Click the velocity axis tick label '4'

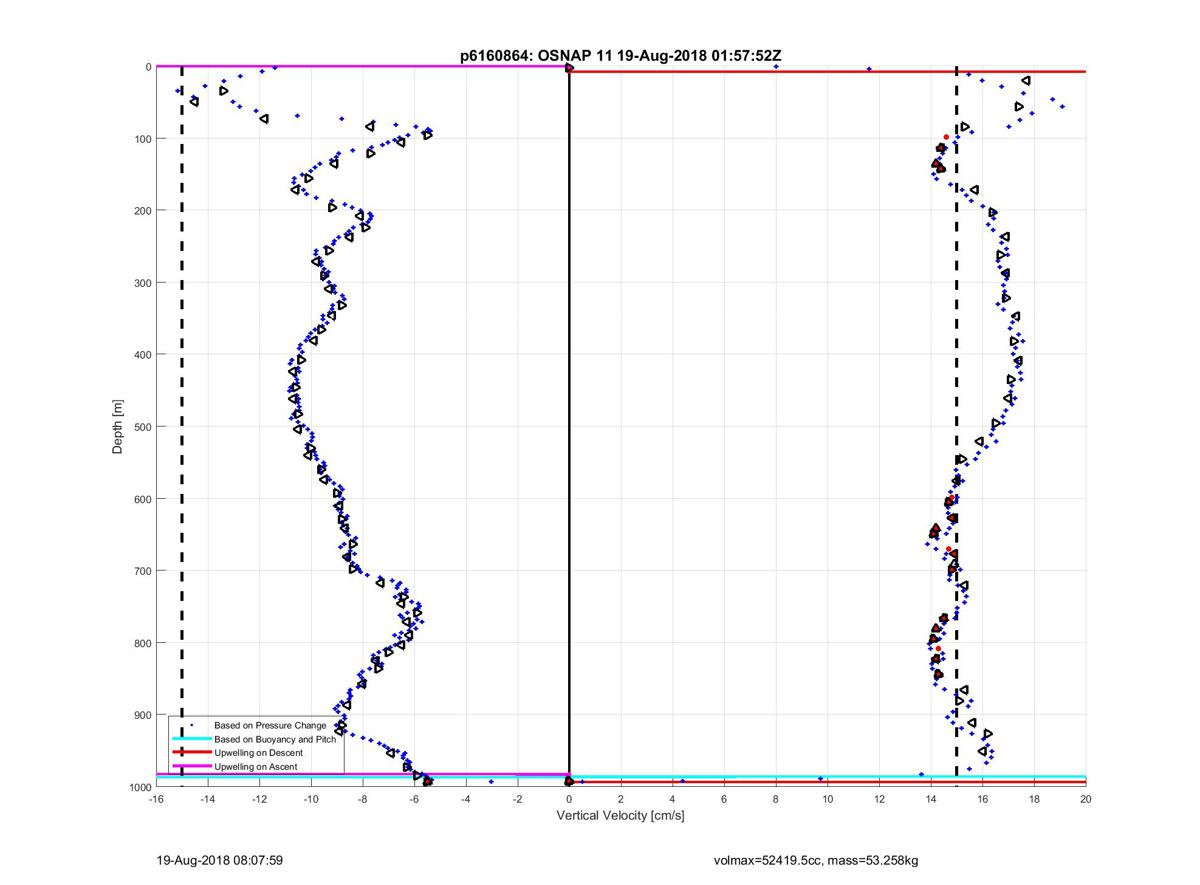click(672, 799)
